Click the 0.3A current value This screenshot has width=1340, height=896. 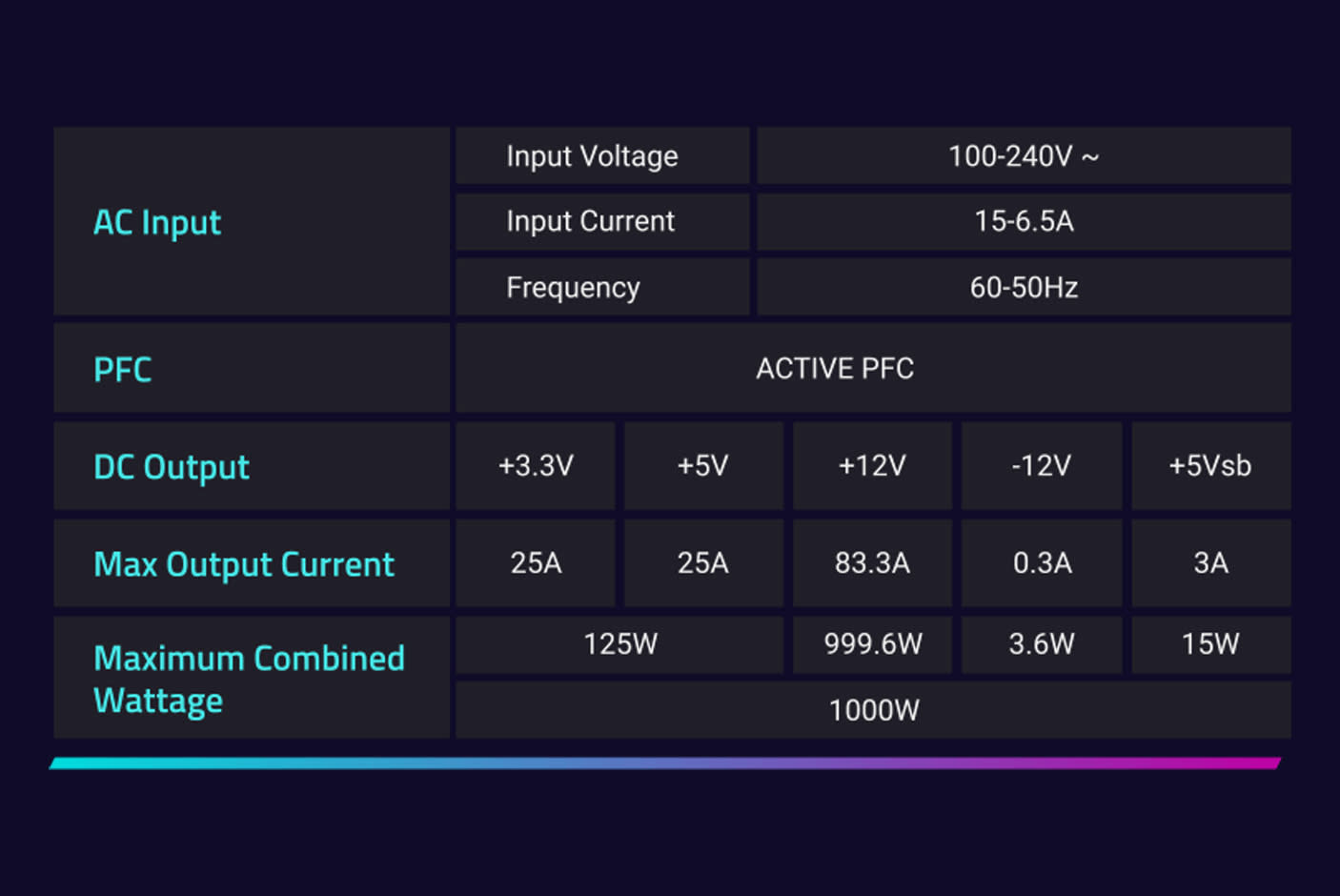click(x=1041, y=563)
